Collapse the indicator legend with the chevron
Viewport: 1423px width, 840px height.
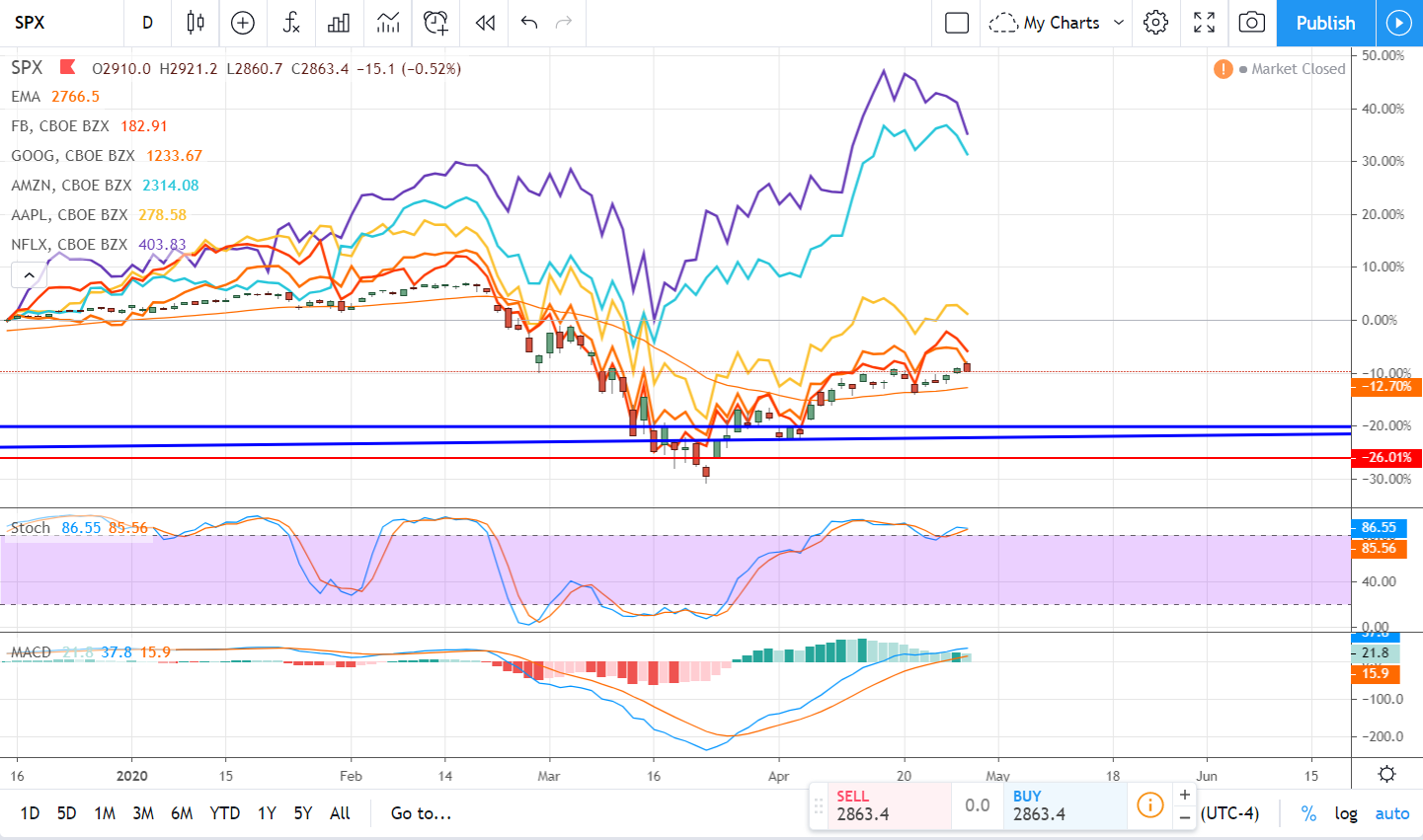click(x=29, y=274)
